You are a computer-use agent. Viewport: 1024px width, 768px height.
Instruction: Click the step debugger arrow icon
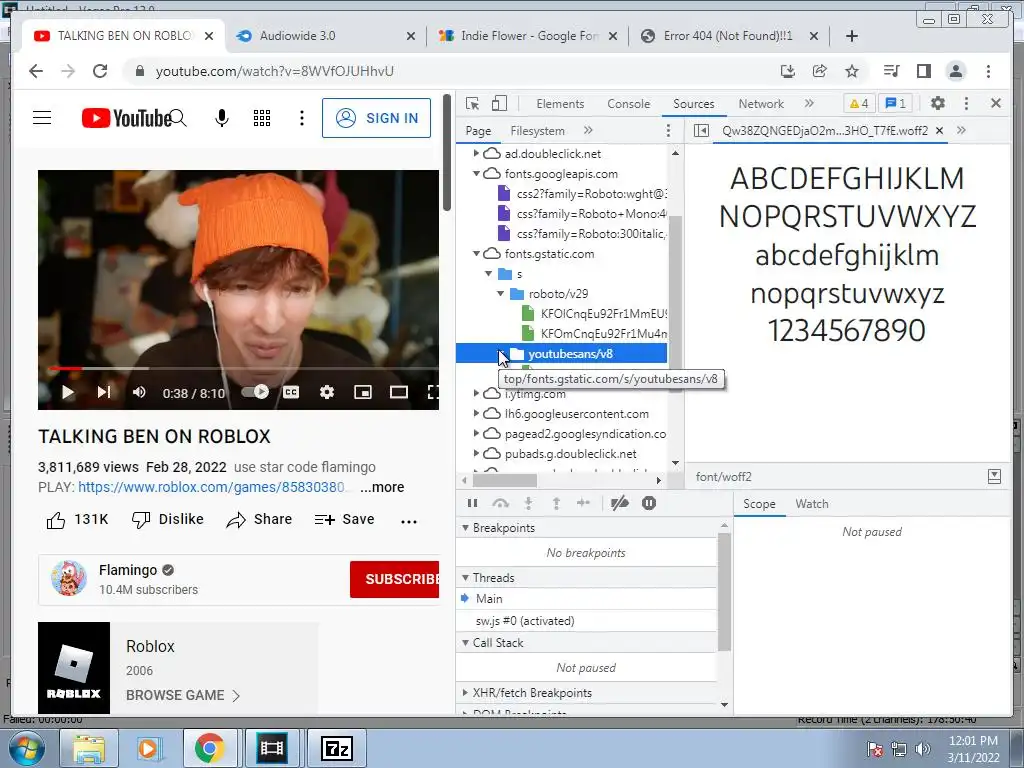pyautogui.click(x=583, y=503)
